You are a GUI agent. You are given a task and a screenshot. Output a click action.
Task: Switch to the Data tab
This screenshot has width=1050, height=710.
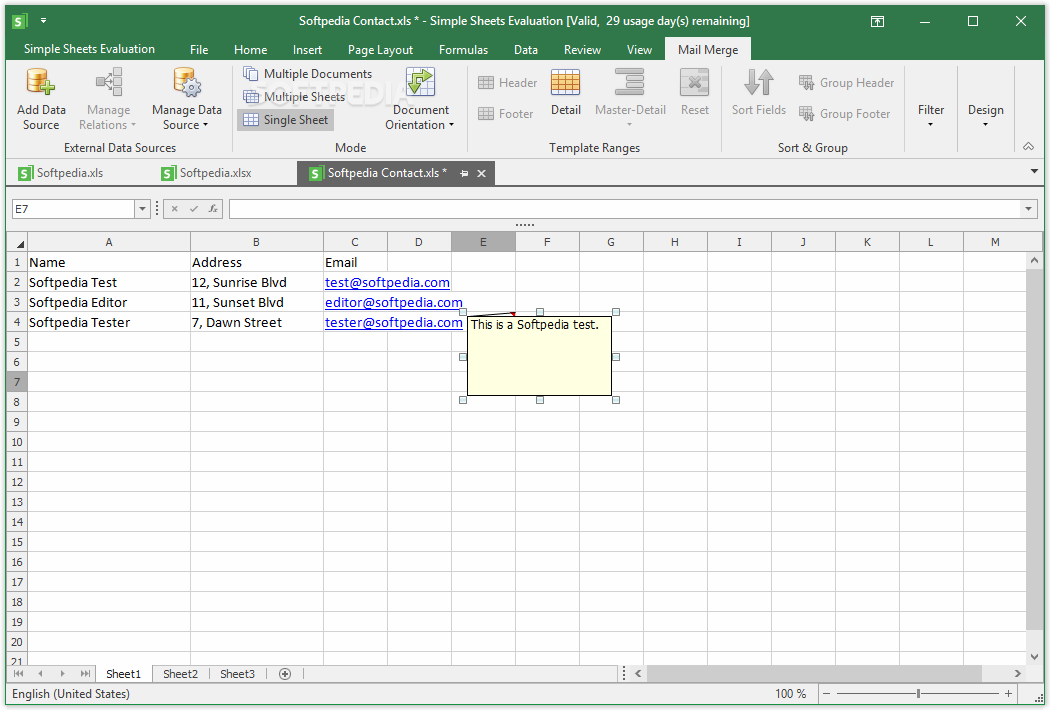(526, 50)
